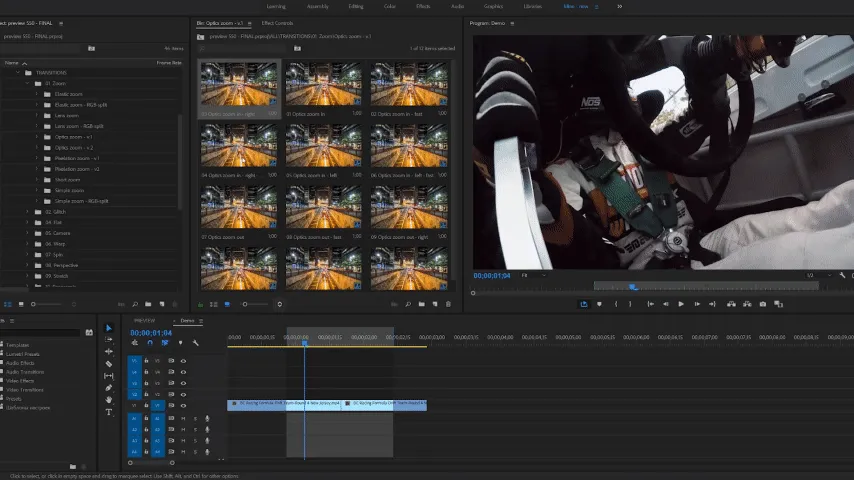Expand the 02. Glitch folder

(x=27, y=212)
